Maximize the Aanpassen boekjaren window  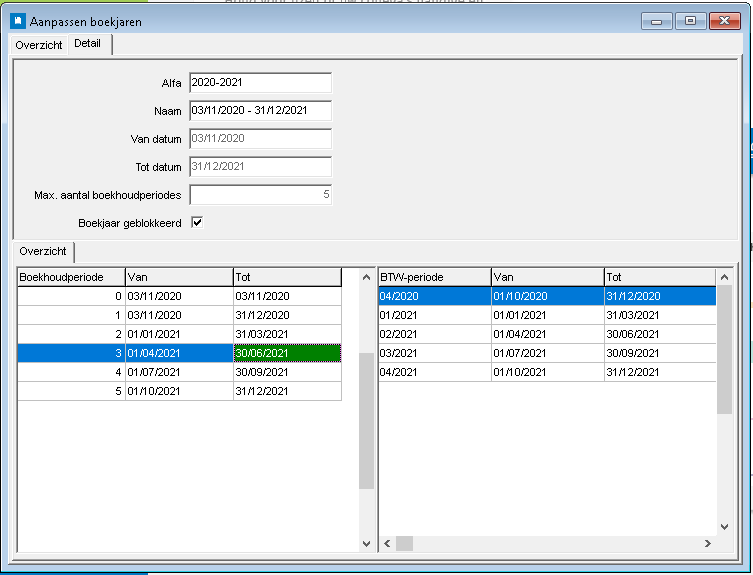click(689, 20)
